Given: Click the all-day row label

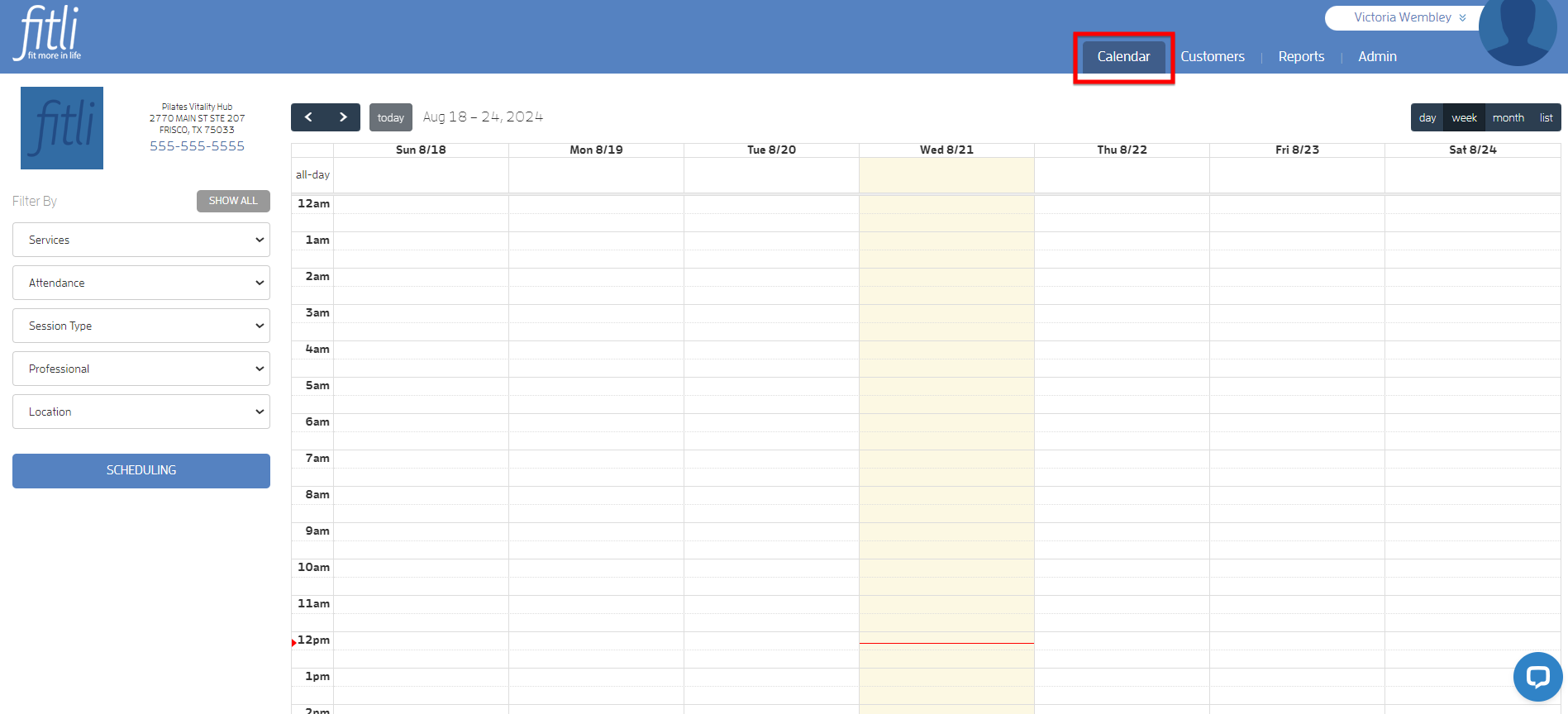Looking at the screenshot, I should (x=312, y=174).
